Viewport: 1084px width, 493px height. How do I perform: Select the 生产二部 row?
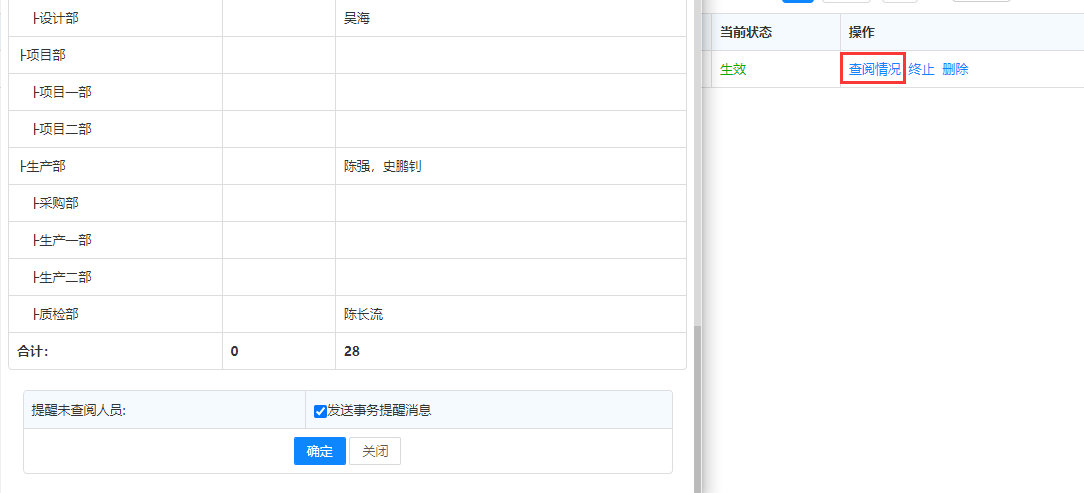pos(64,277)
